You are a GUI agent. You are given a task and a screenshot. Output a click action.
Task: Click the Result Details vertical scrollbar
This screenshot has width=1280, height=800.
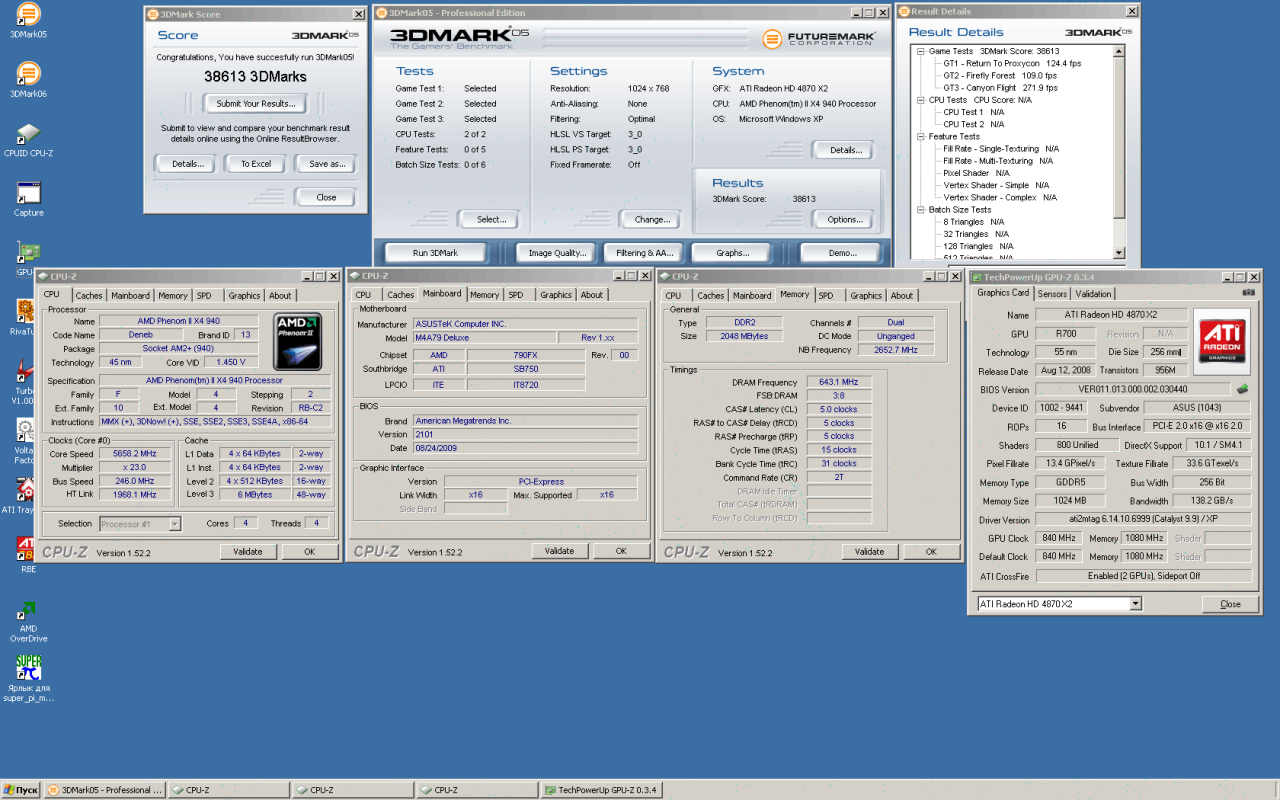click(x=1119, y=153)
